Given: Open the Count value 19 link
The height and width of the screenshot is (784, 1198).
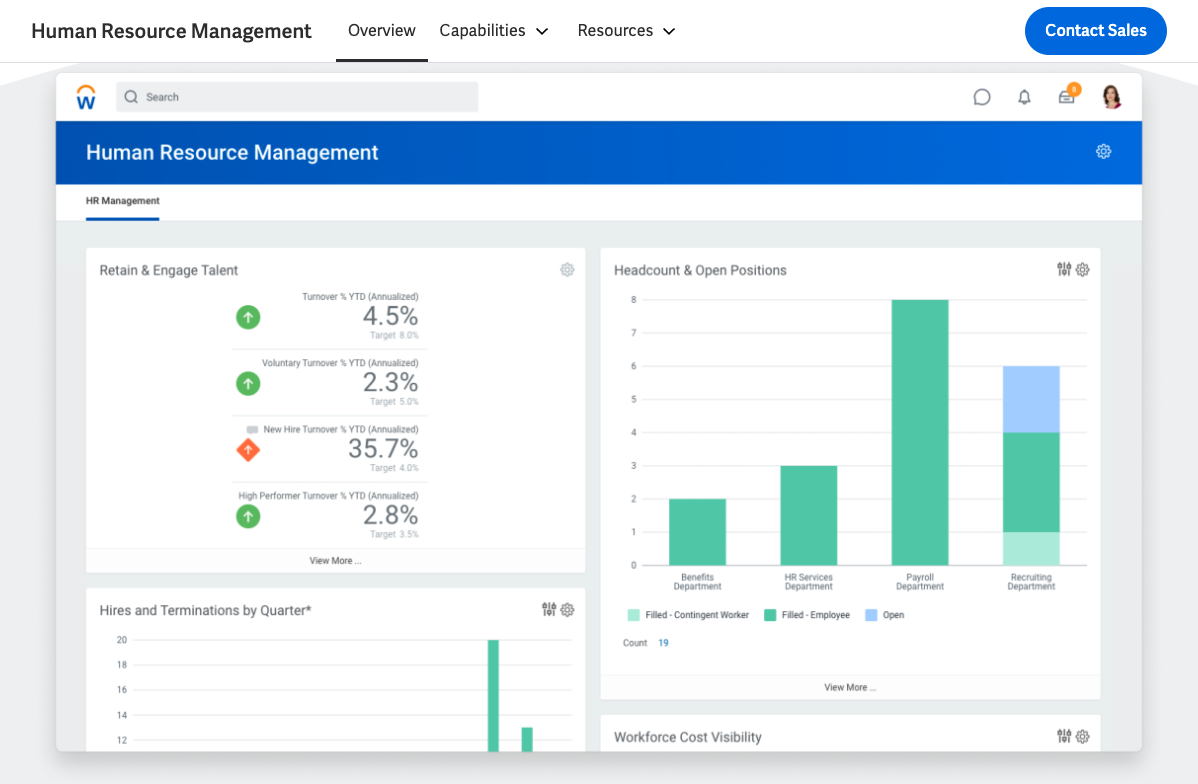Looking at the screenshot, I should coord(663,643).
